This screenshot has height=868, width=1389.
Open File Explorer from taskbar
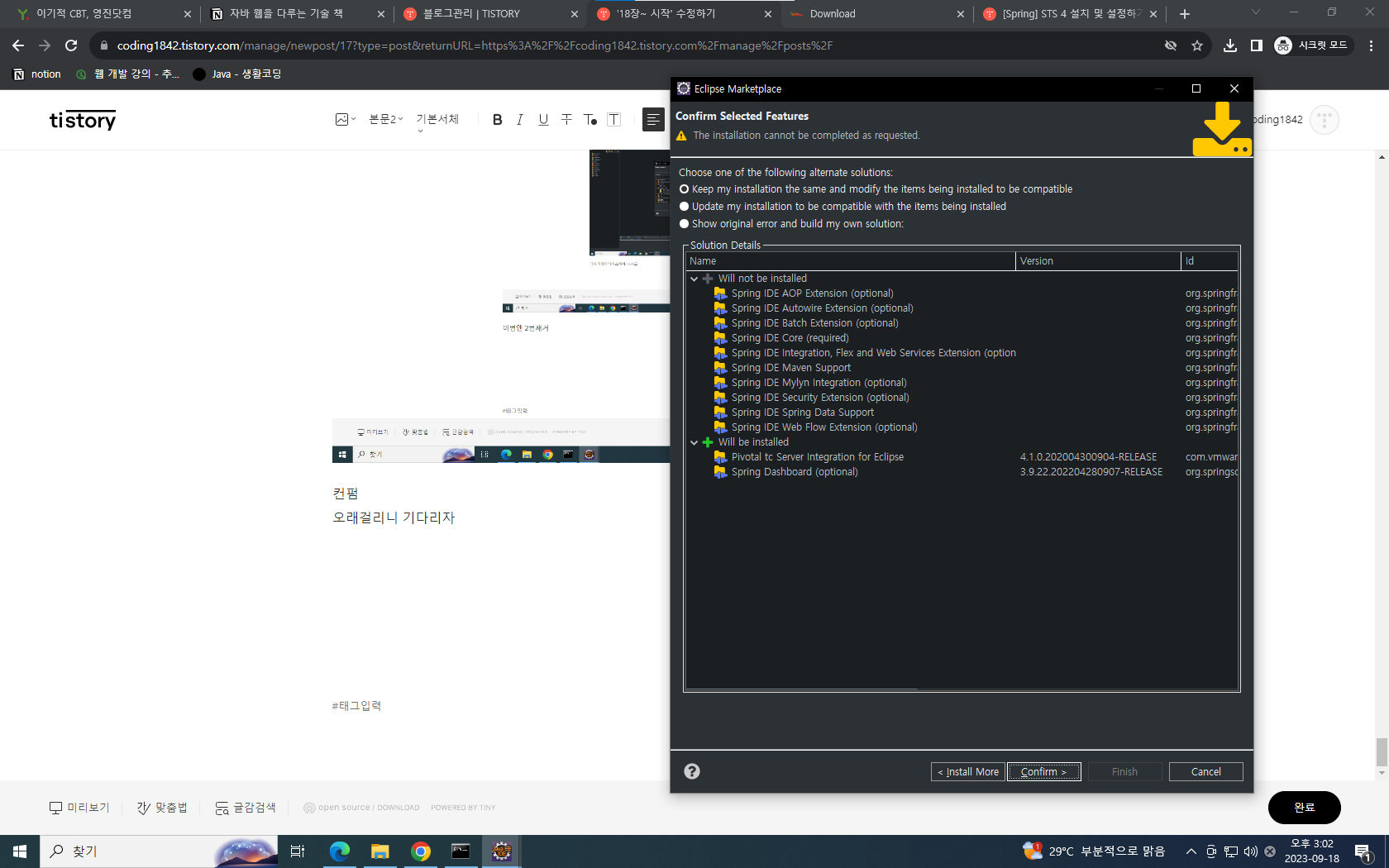pos(380,851)
